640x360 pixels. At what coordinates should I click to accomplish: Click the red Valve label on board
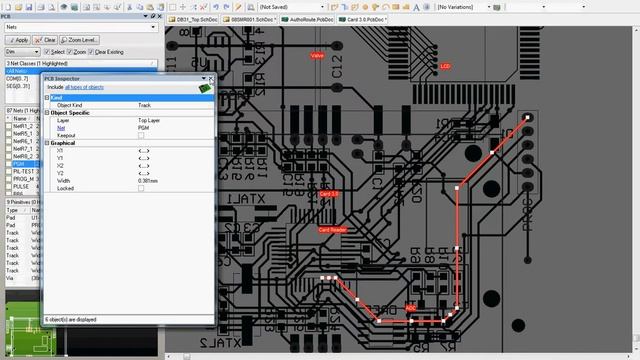point(317,56)
